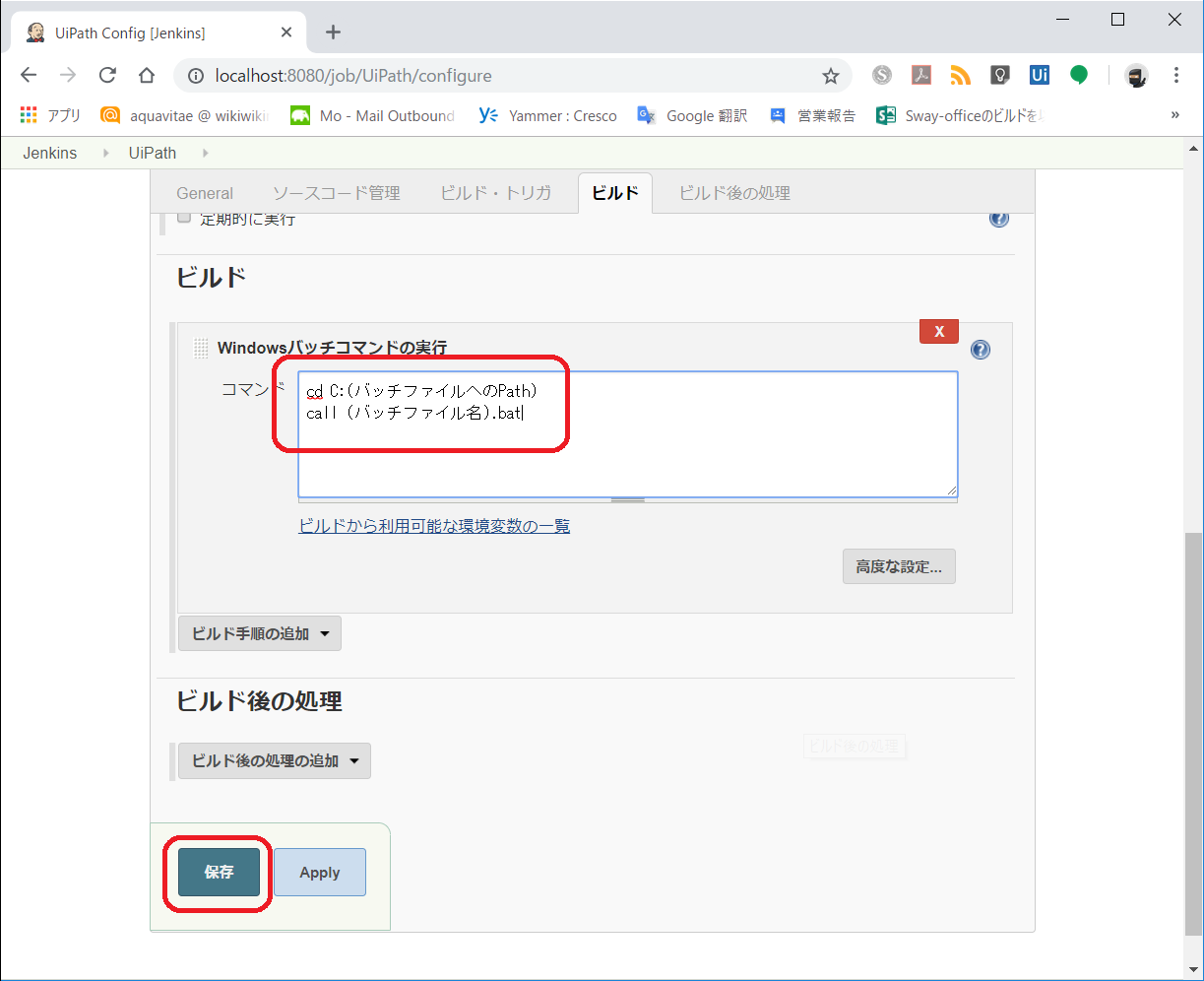The image size is (1204, 981).
Task: Go to the Jenkins breadcrumb link
Action: [x=50, y=153]
